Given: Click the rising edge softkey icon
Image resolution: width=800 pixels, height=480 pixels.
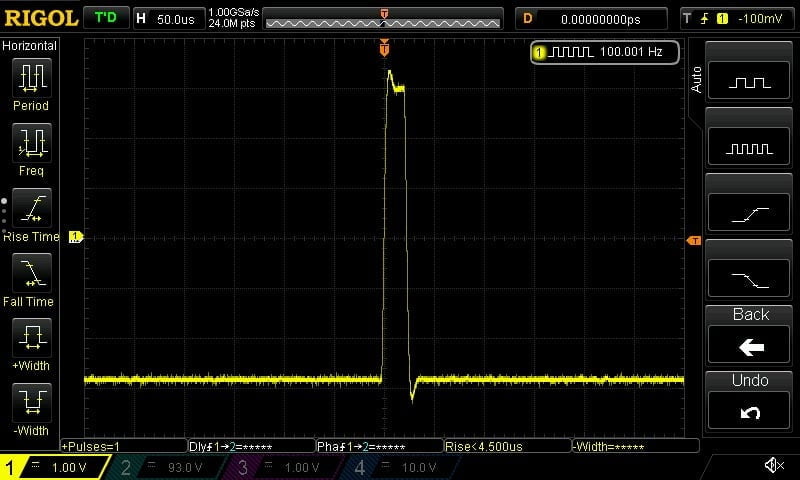Looking at the screenshot, I should (x=749, y=212).
